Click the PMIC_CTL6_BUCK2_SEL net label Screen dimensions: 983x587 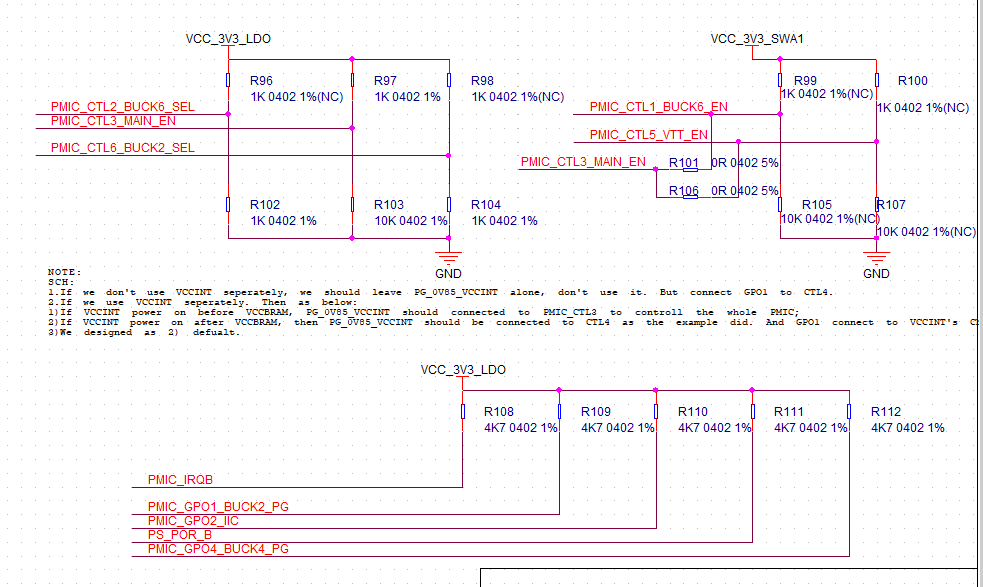point(122,148)
